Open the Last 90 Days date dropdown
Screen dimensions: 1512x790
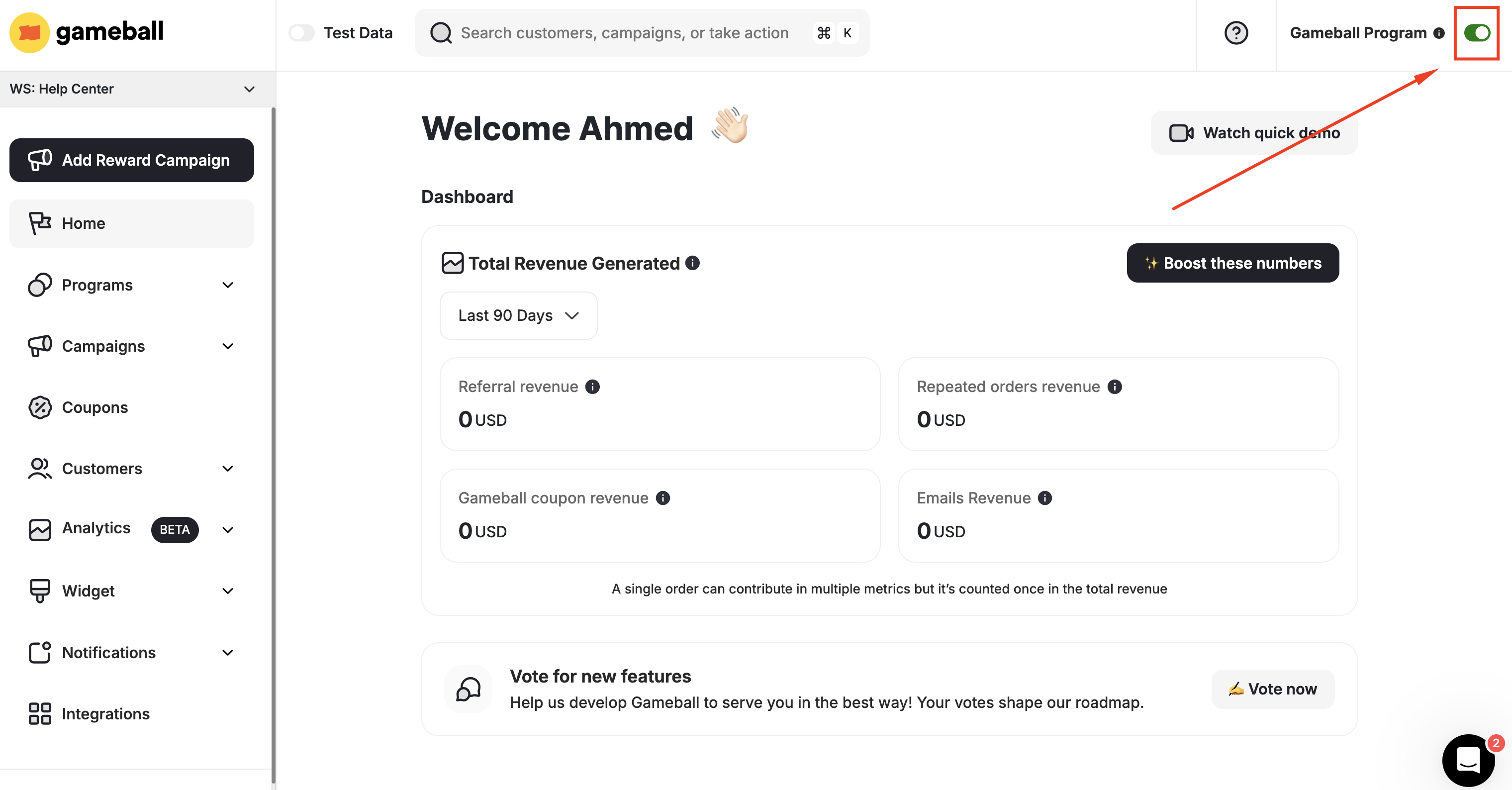(518, 316)
